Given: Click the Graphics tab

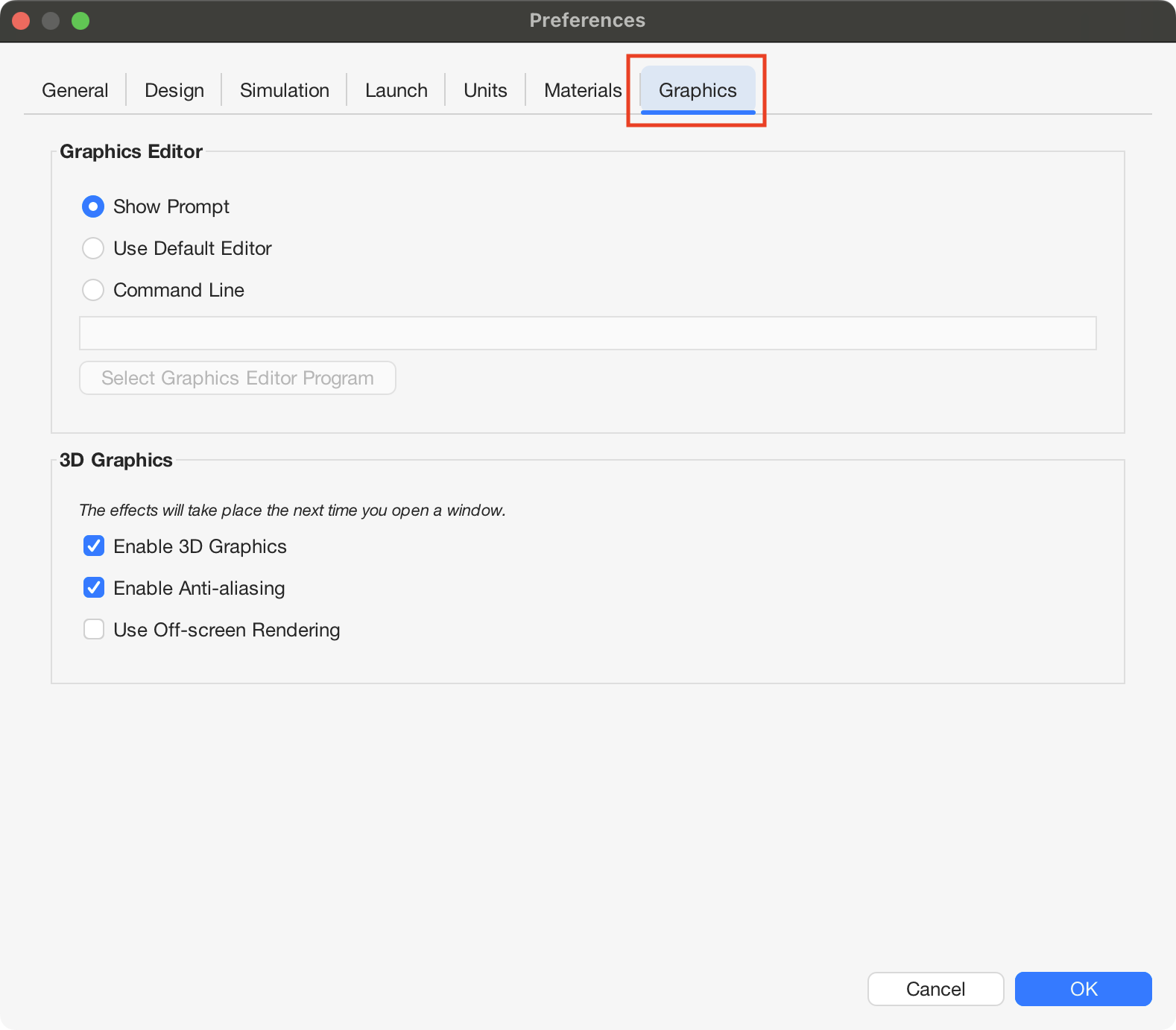Looking at the screenshot, I should (698, 90).
